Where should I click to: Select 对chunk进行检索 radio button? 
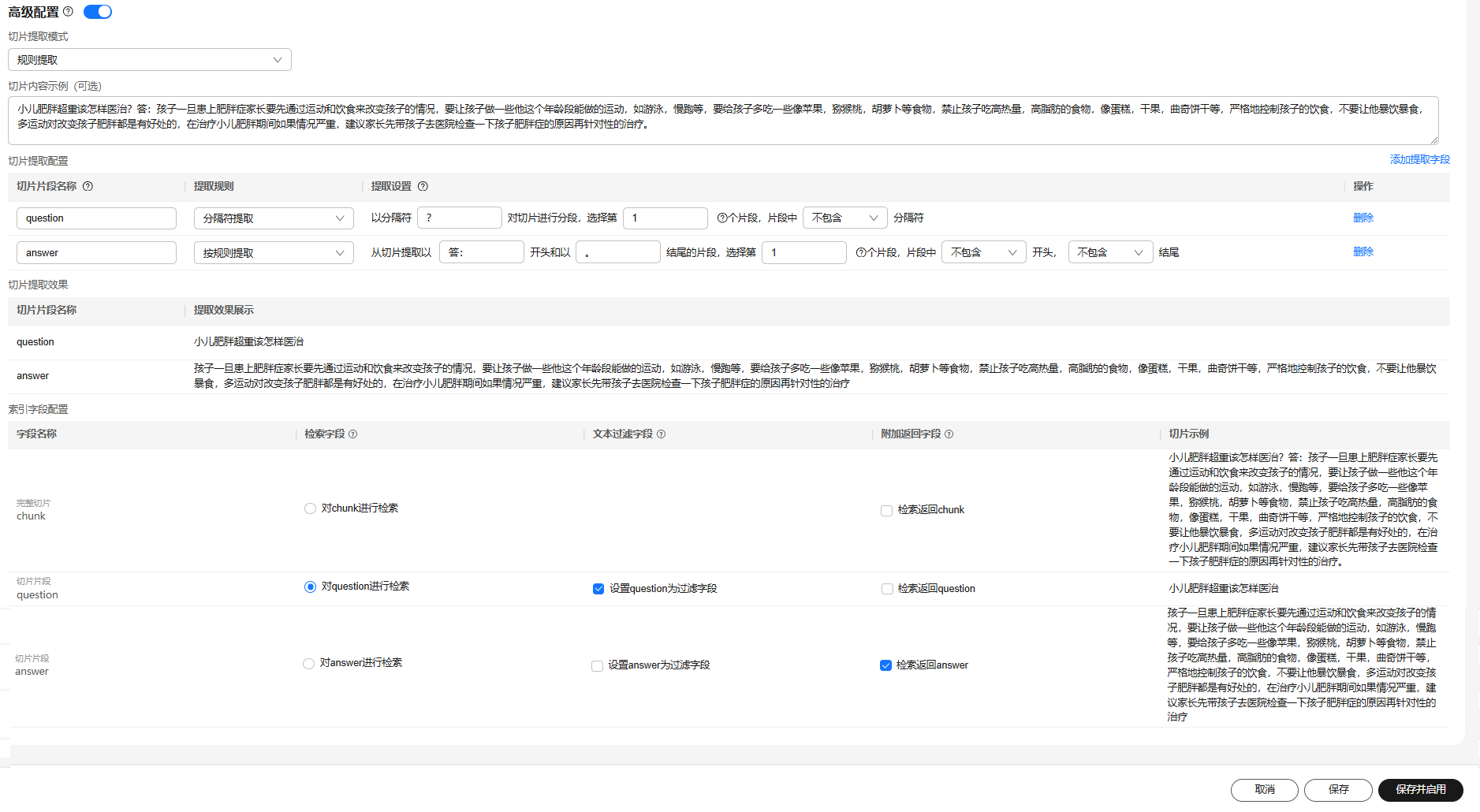310,508
